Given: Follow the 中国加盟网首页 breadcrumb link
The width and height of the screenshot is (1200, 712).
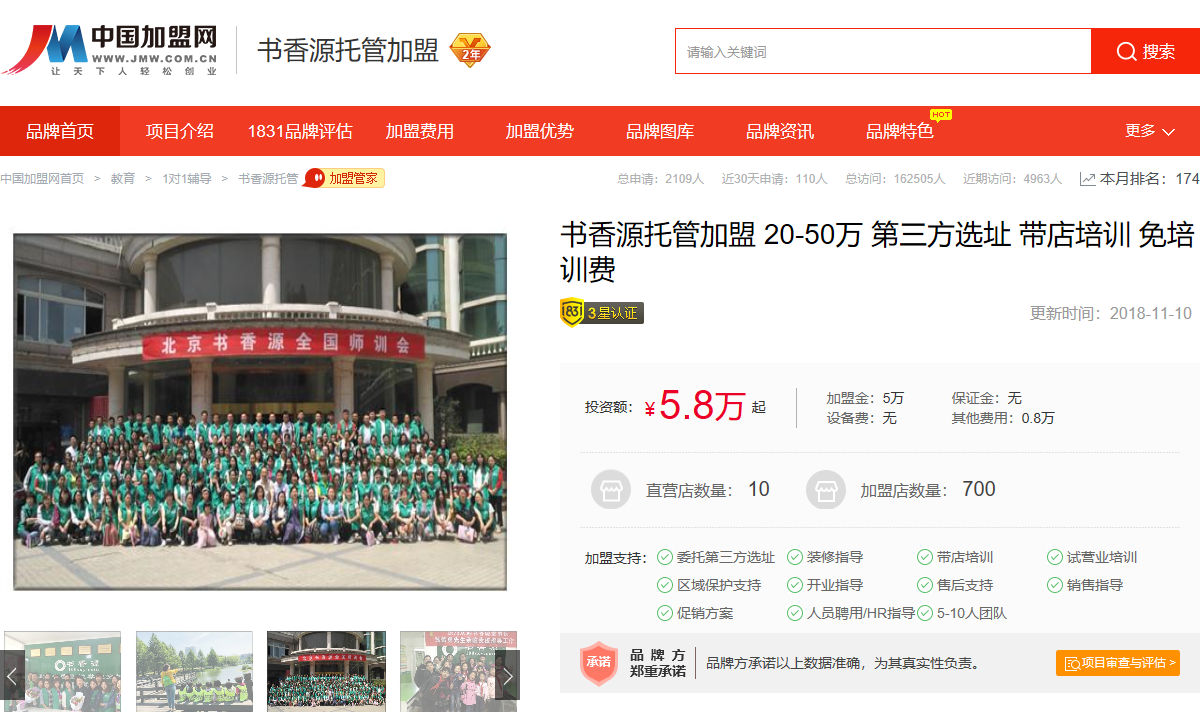Looking at the screenshot, I should click(42, 179).
